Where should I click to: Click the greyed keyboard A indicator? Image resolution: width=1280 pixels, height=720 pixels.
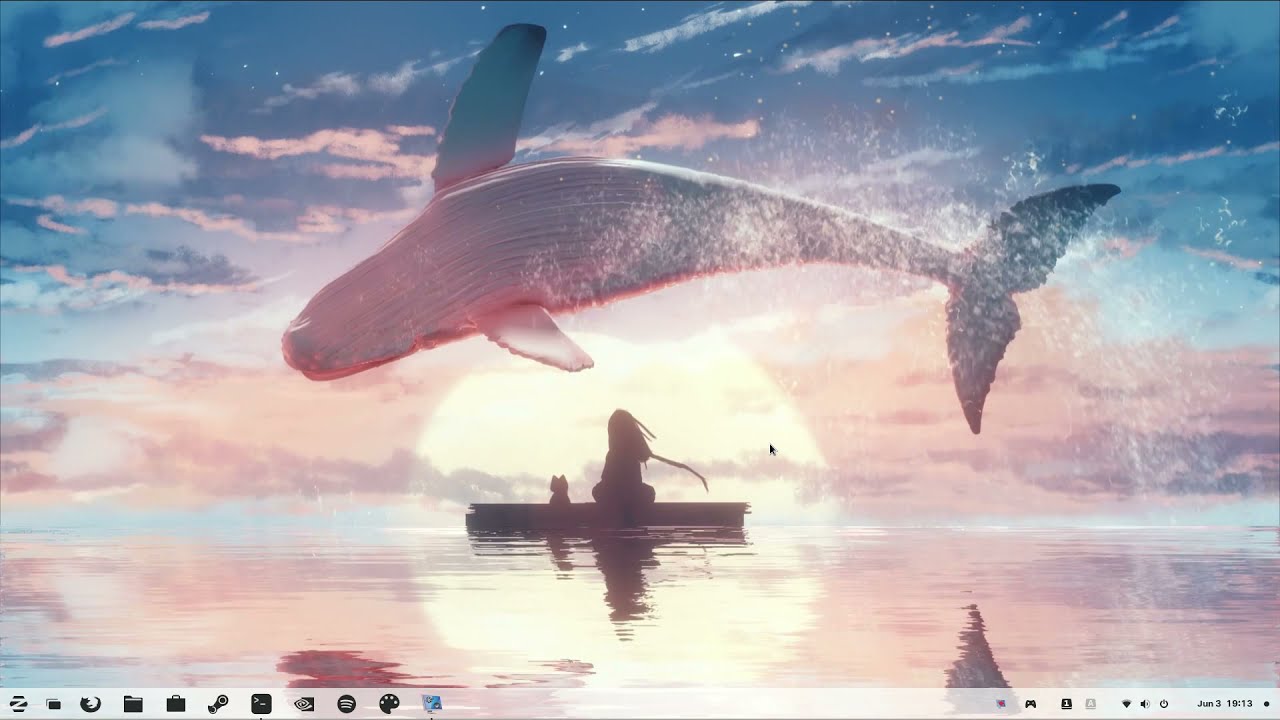[1090, 704]
